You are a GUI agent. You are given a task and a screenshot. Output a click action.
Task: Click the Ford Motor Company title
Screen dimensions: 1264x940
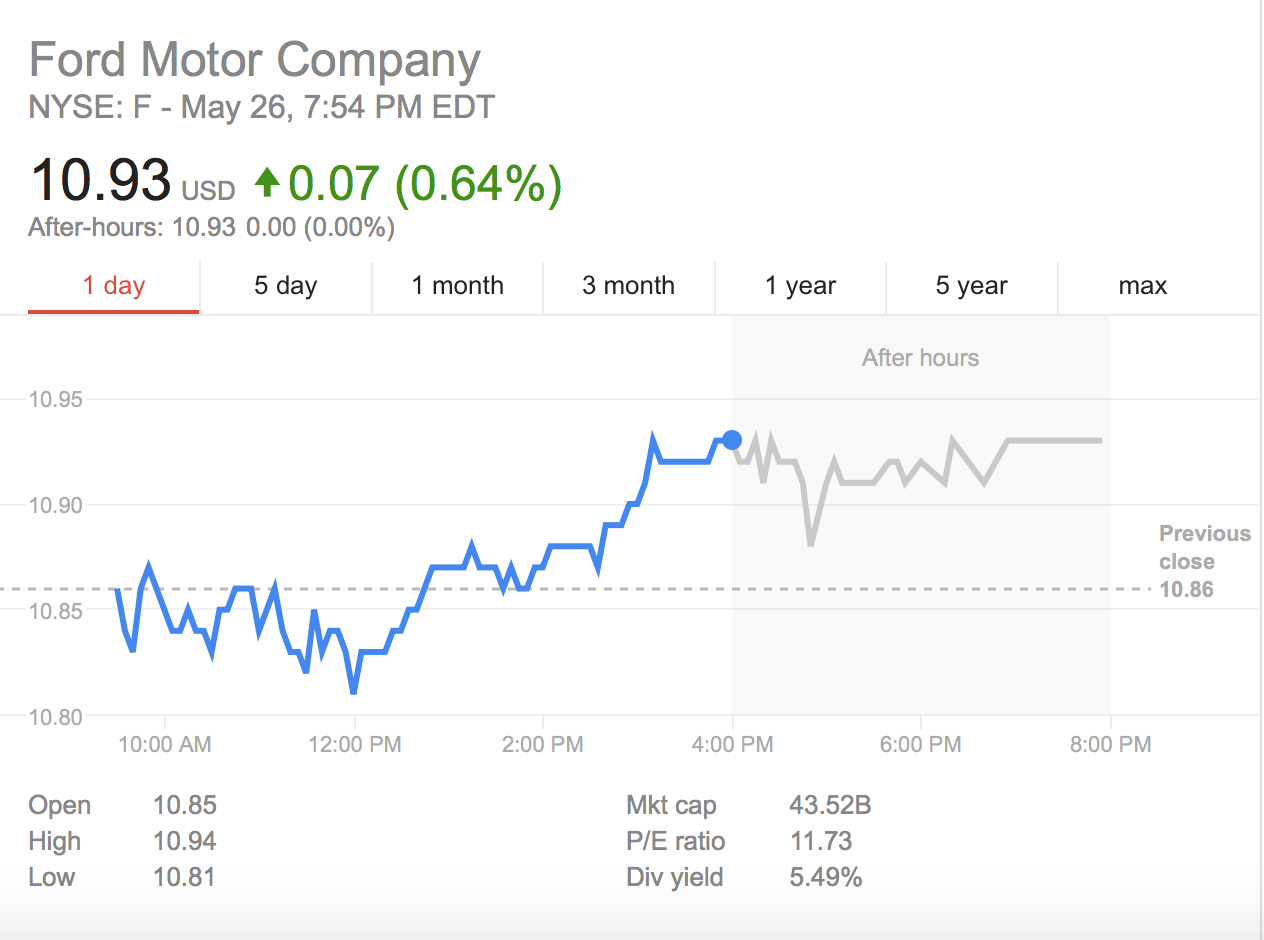[255, 60]
